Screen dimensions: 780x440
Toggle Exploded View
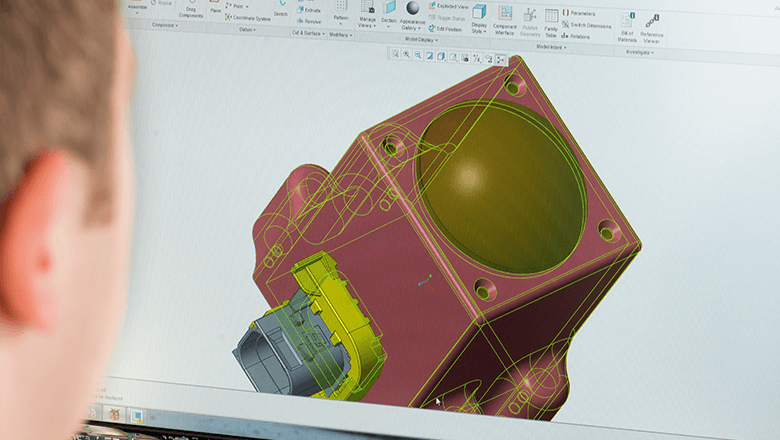pyautogui.click(x=448, y=6)
